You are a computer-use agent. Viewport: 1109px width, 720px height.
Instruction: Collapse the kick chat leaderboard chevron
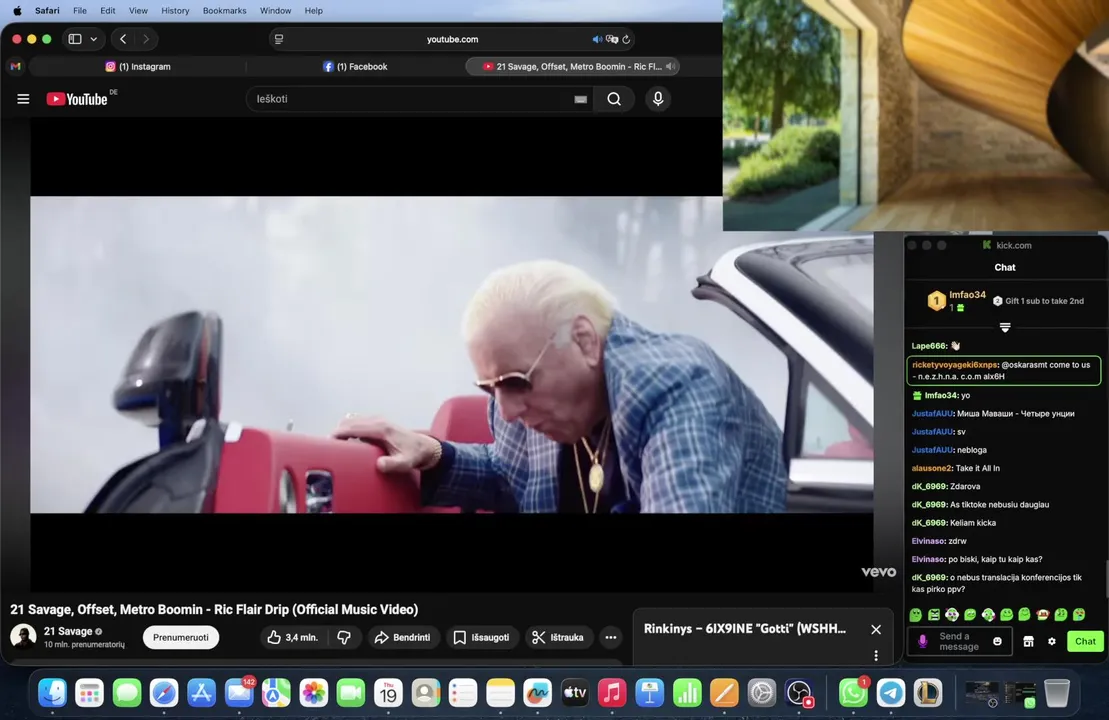[x=1004, y=327]
